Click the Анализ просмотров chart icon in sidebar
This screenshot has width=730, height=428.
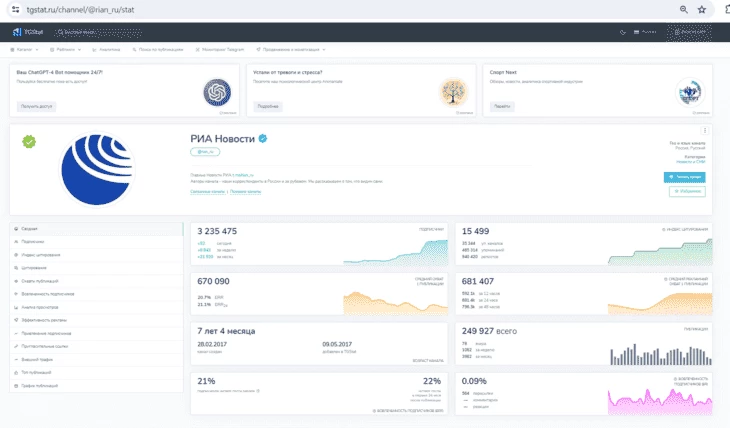tap(16, 307)
